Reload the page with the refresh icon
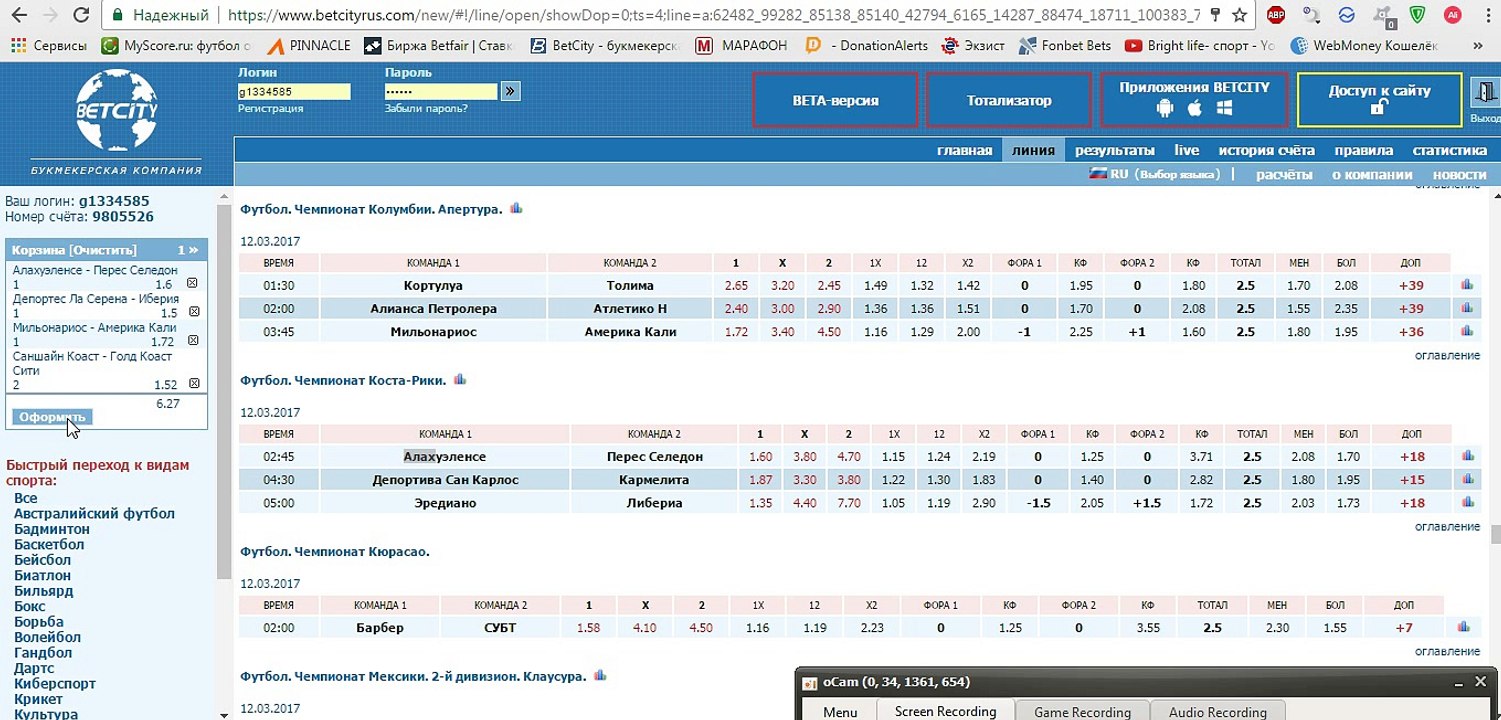The image size is (1501, 720). (82, 15)
